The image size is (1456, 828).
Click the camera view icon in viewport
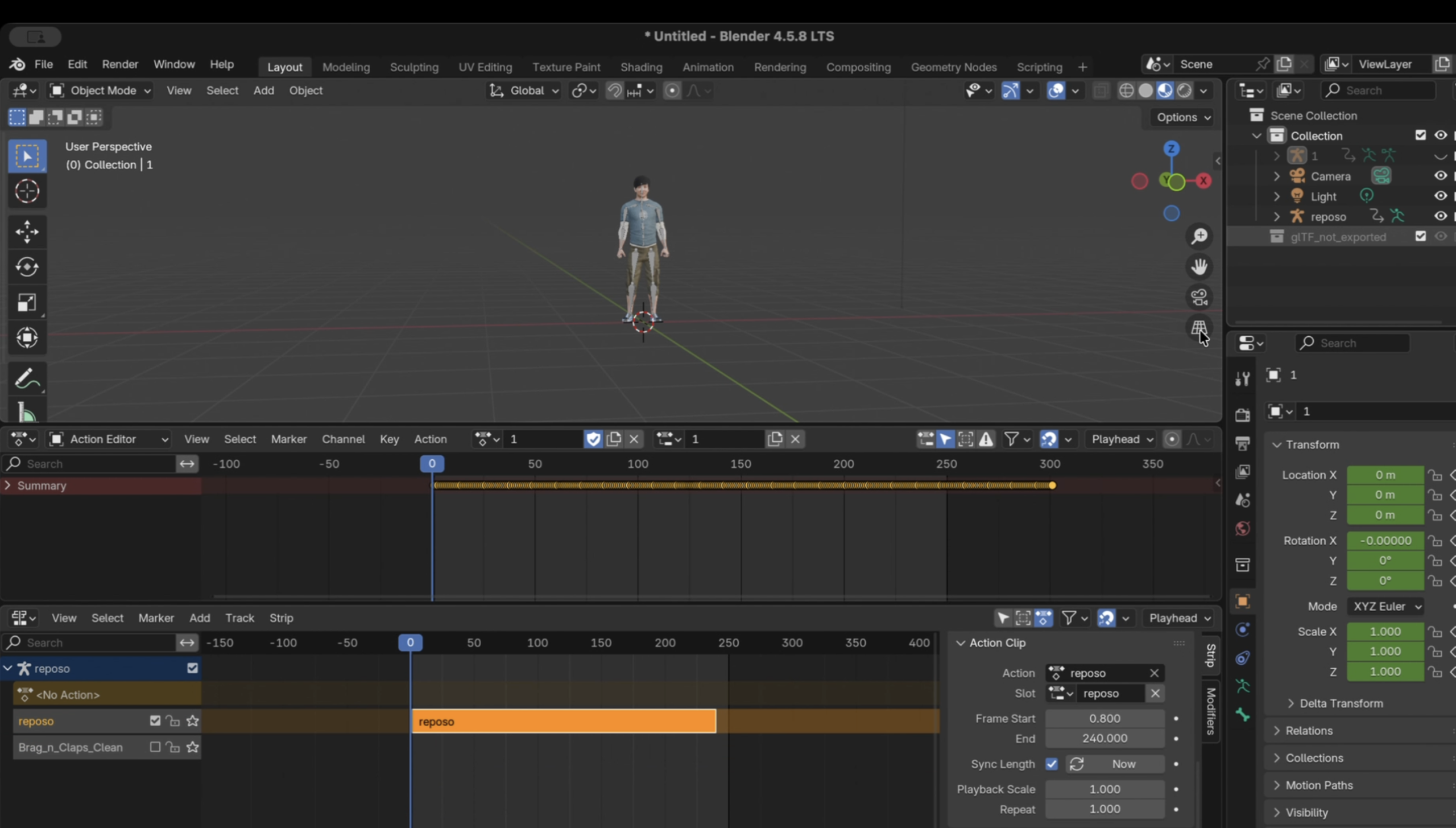[1199, 297]
